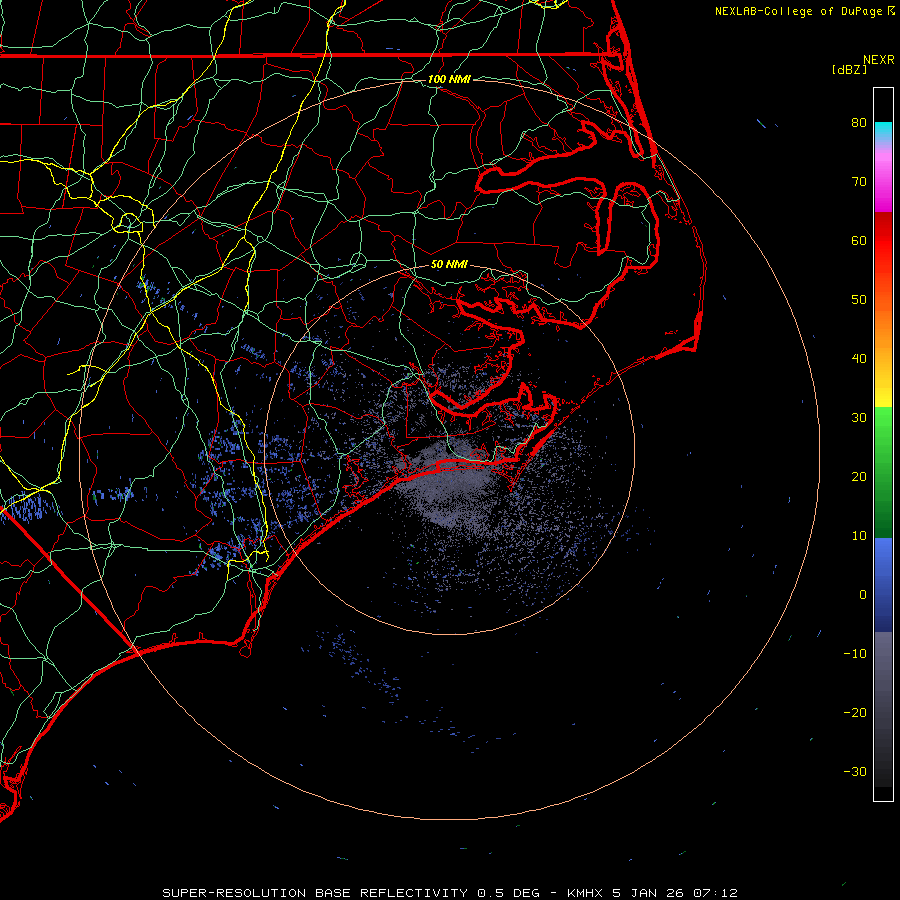Click the KMHX station identifier in the caption

pos(585,893)
